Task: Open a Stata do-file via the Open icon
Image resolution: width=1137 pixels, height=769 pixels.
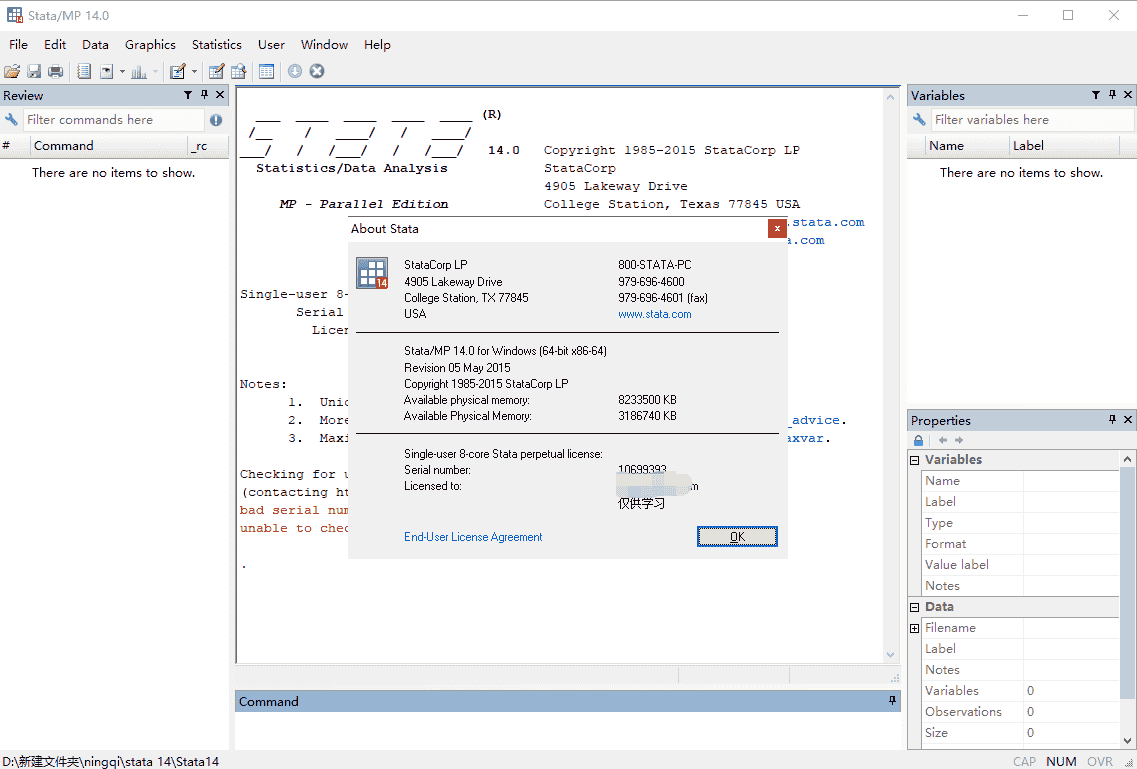Action: point(12,71)
